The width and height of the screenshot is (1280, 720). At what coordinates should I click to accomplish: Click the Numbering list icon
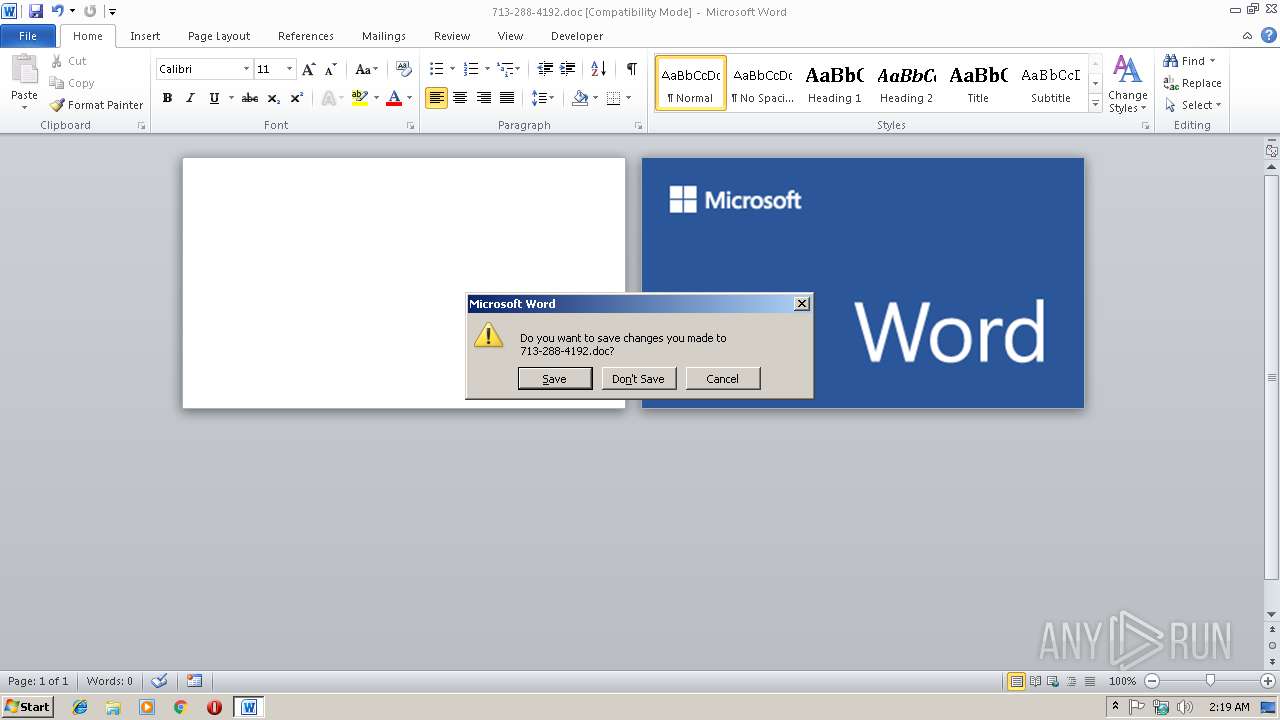click(x=471, y=69)
